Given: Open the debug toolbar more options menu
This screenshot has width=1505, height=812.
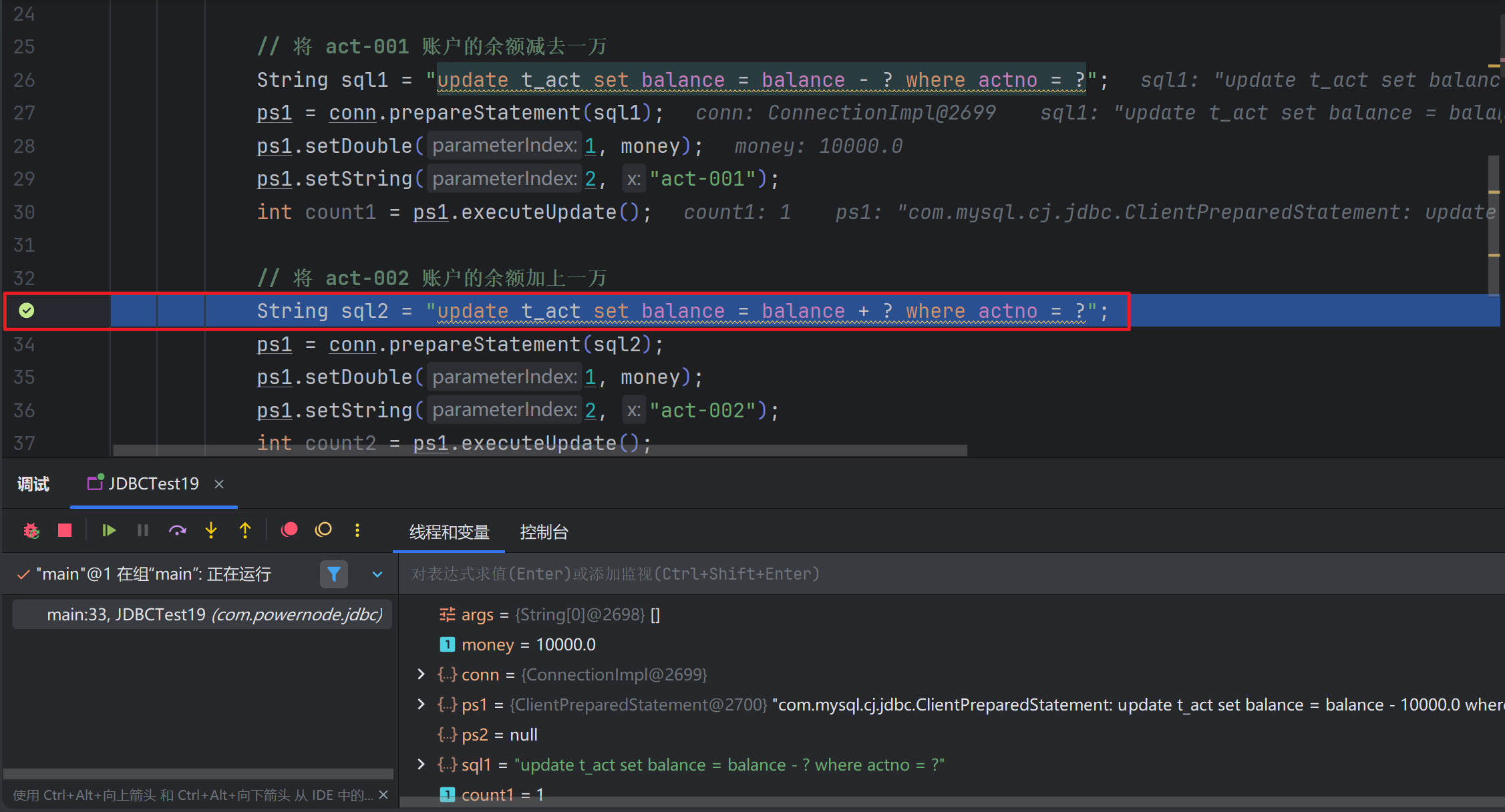Looking at the screenshot, I should [x=357, y=530].
